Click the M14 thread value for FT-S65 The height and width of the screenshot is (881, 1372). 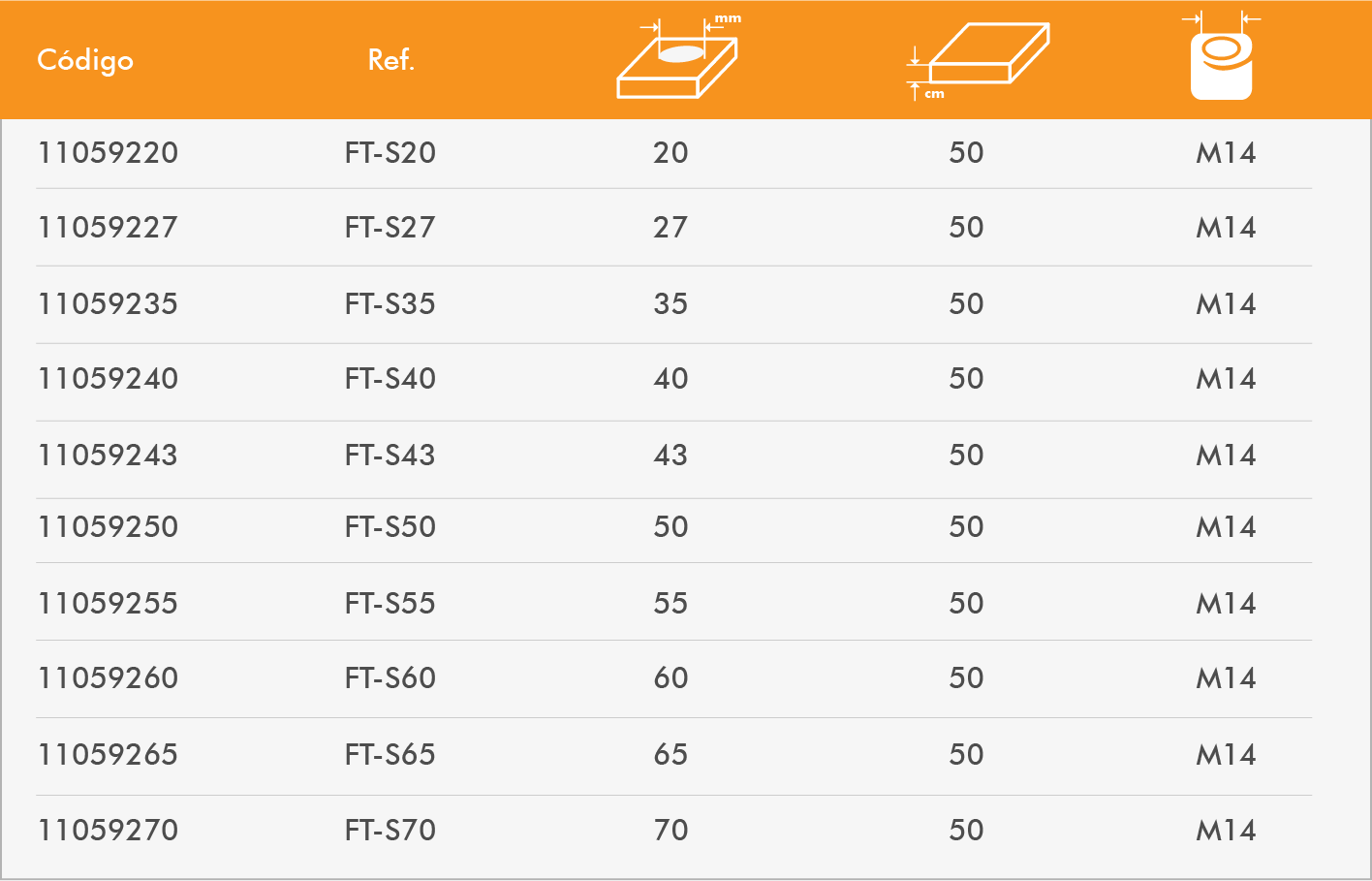coord(1226,754)
